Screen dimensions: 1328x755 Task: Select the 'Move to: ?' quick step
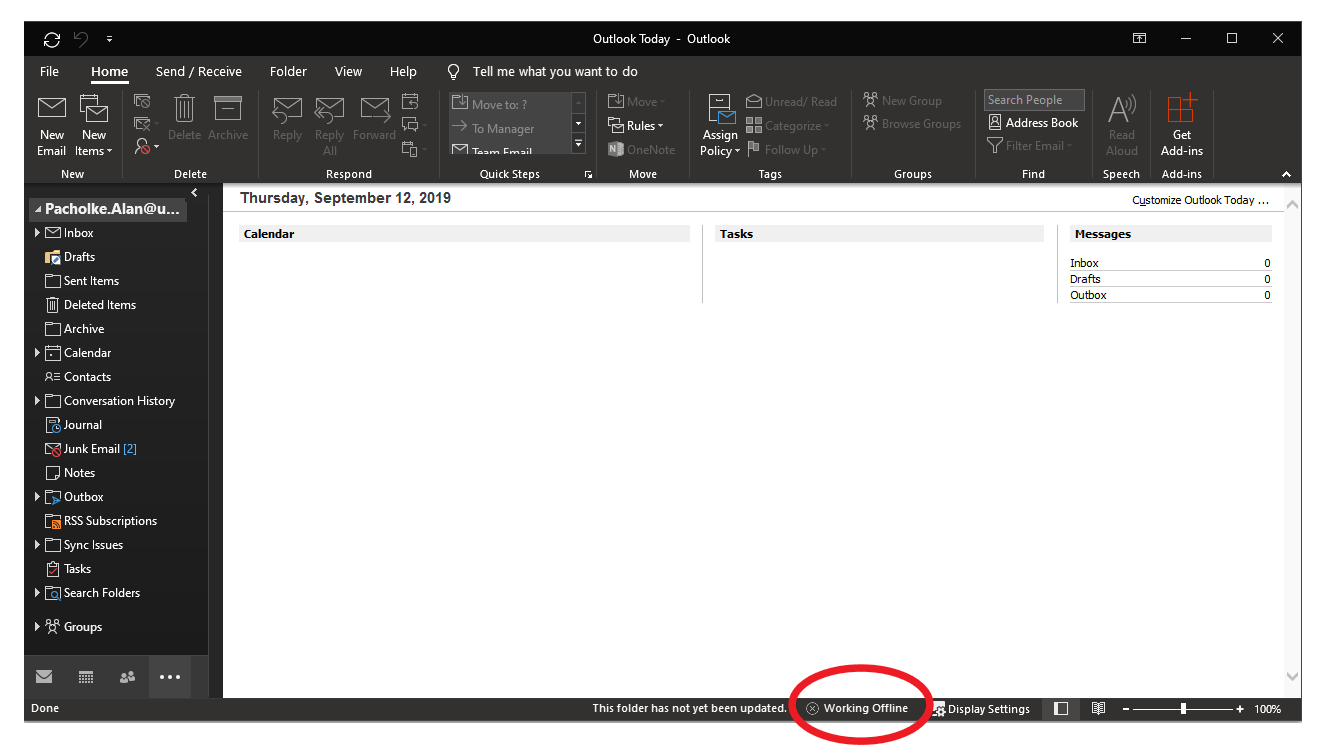click(509, 104)
